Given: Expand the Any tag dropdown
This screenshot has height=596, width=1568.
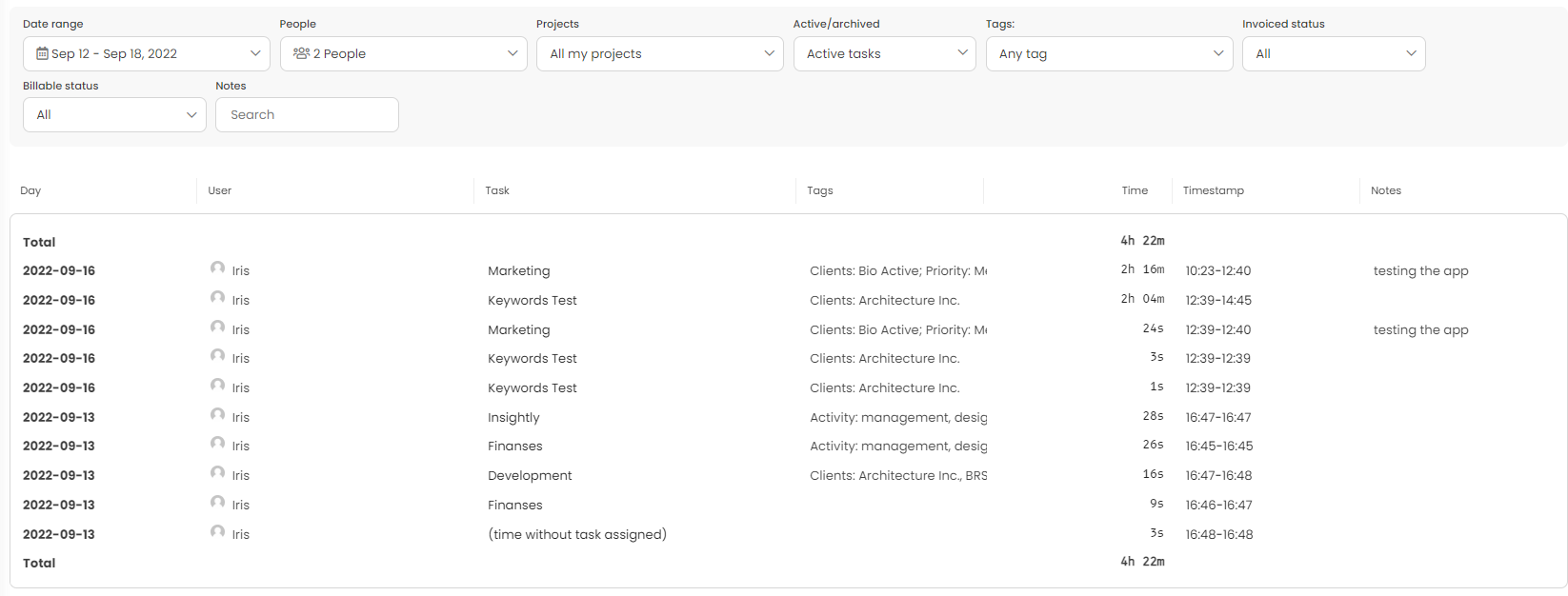Looking at the screenshot, I should tap(1109, 54).
